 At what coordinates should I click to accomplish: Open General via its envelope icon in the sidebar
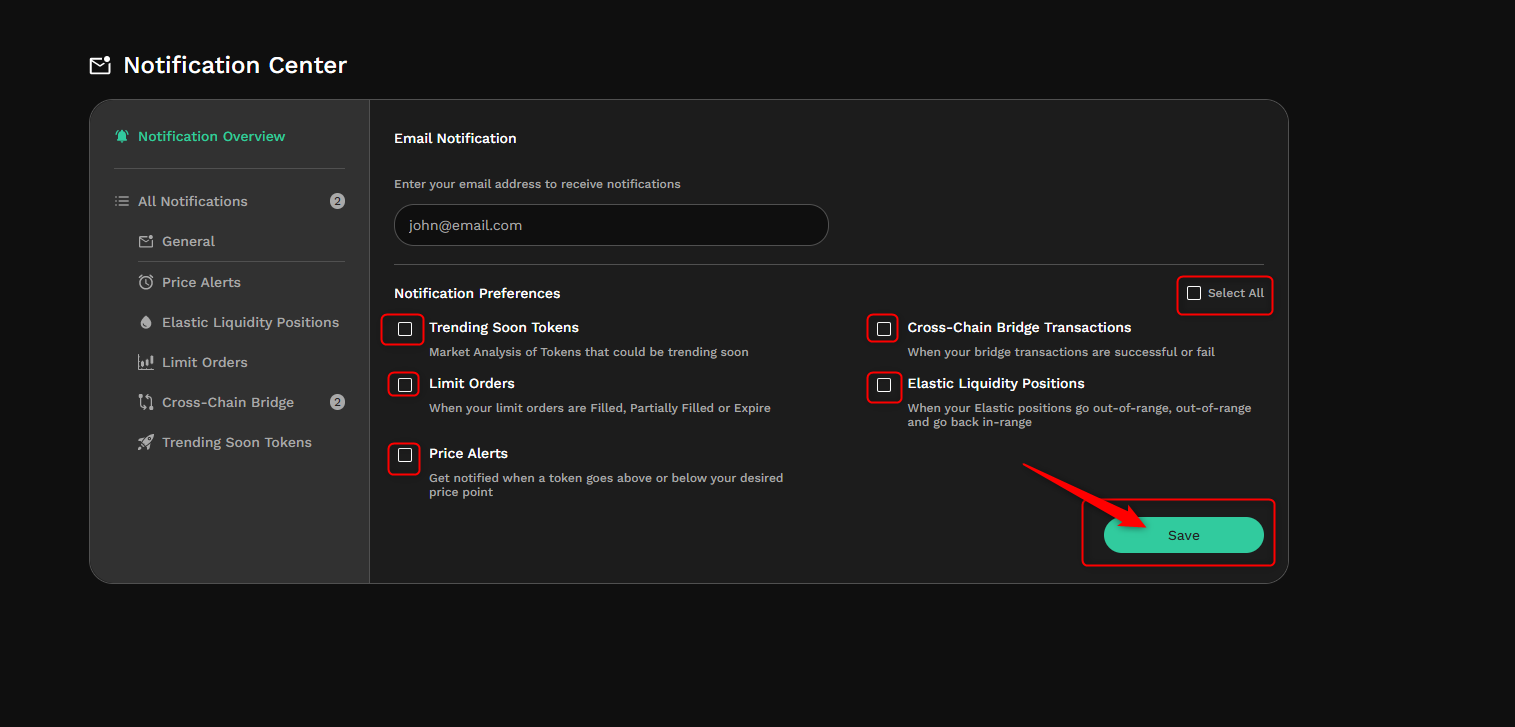coord(146,241)
